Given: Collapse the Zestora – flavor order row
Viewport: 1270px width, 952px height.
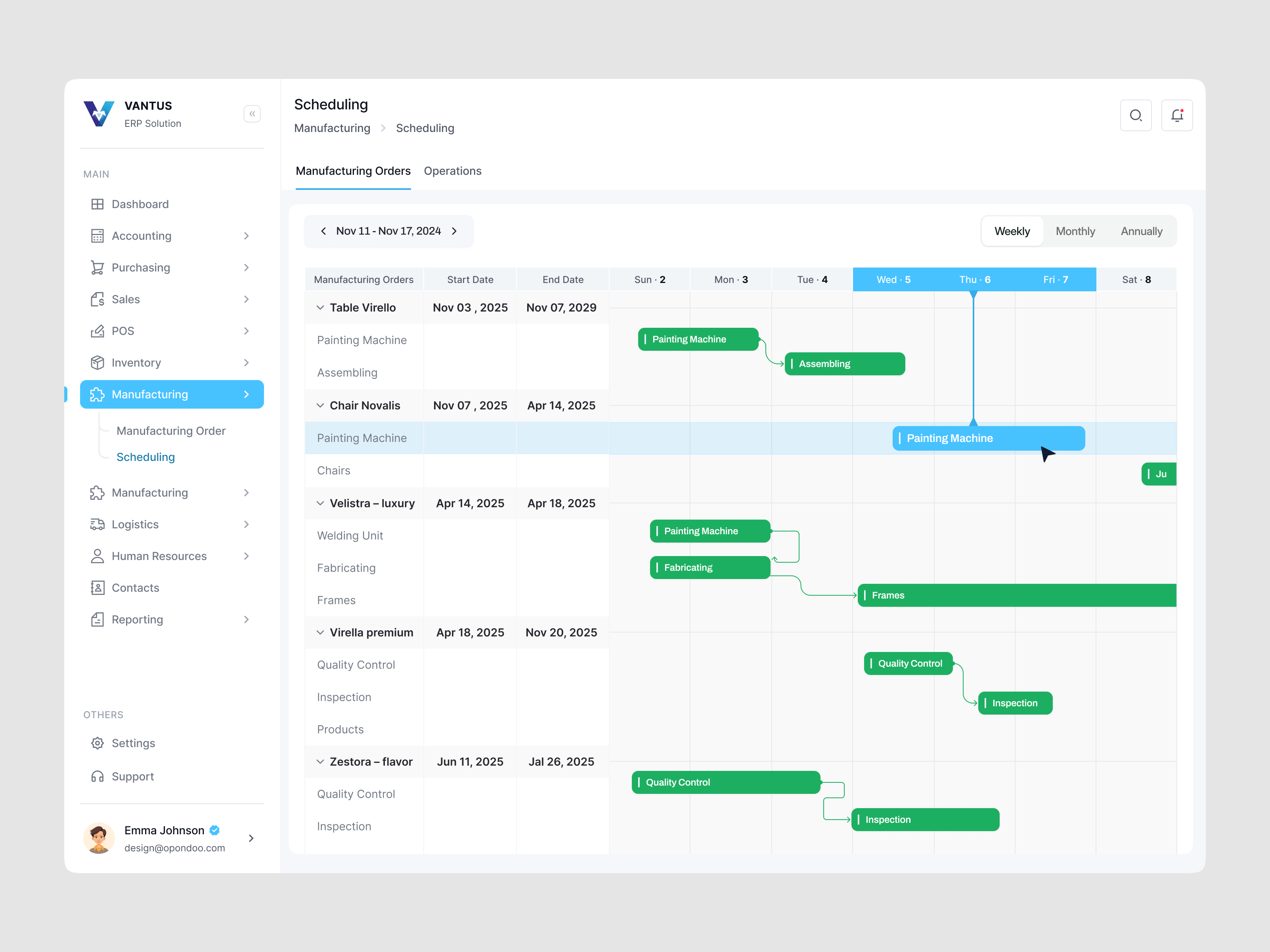Looking at the screenshot, I should (320, 761).
